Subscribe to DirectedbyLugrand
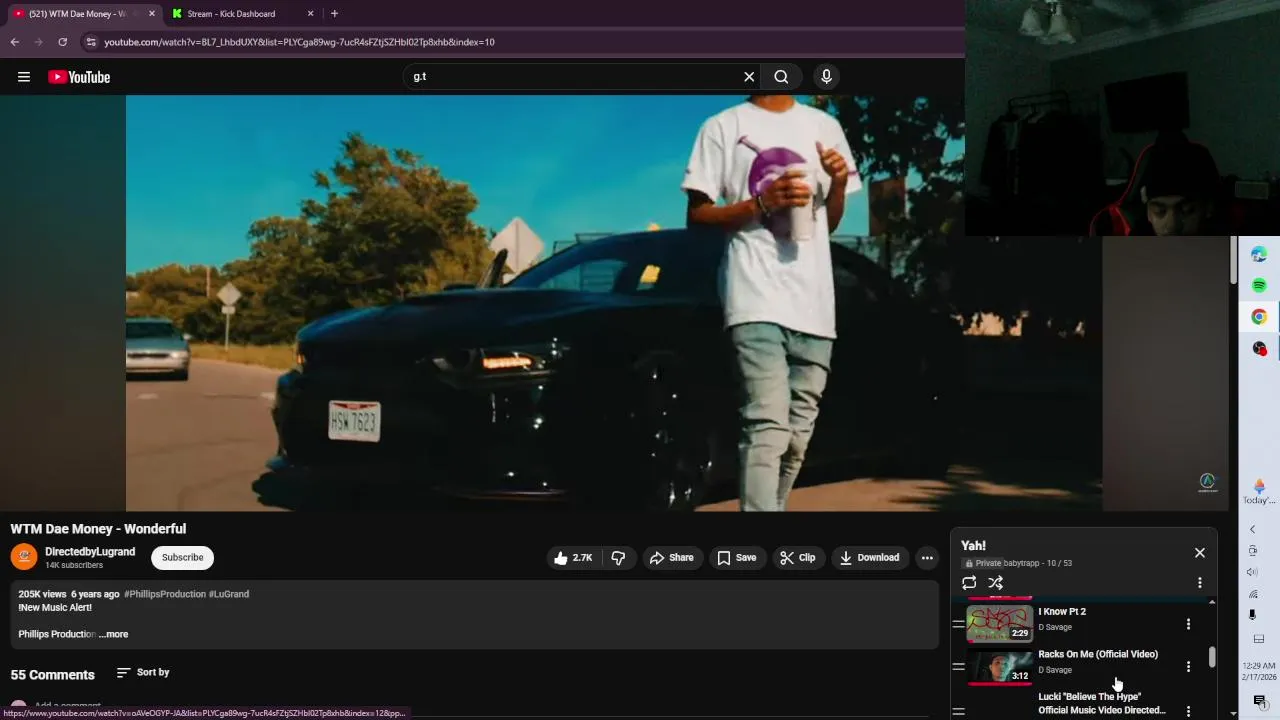The width and height of the screenshot is (1280, 720). pos(182,558)
